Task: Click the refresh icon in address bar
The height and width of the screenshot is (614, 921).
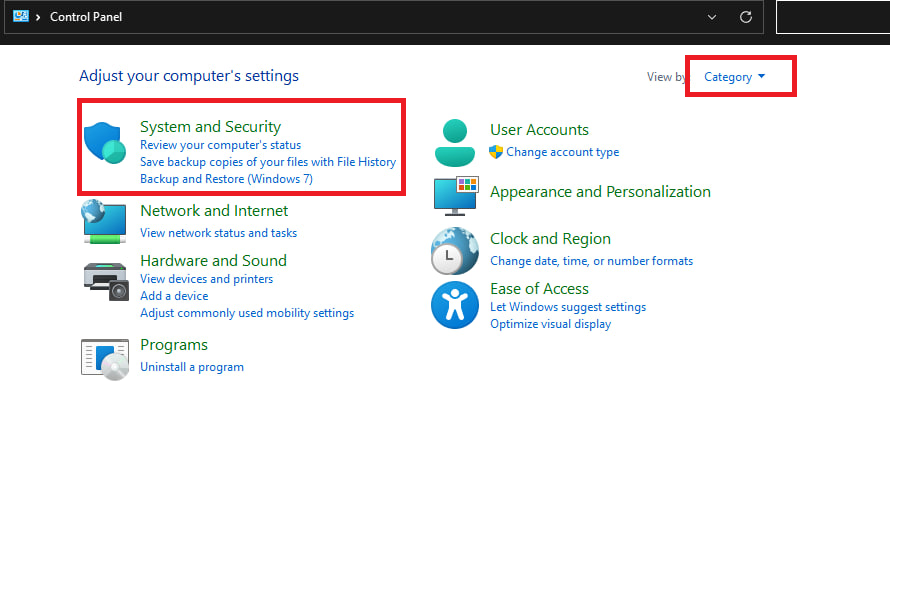Action: [745, 17]
